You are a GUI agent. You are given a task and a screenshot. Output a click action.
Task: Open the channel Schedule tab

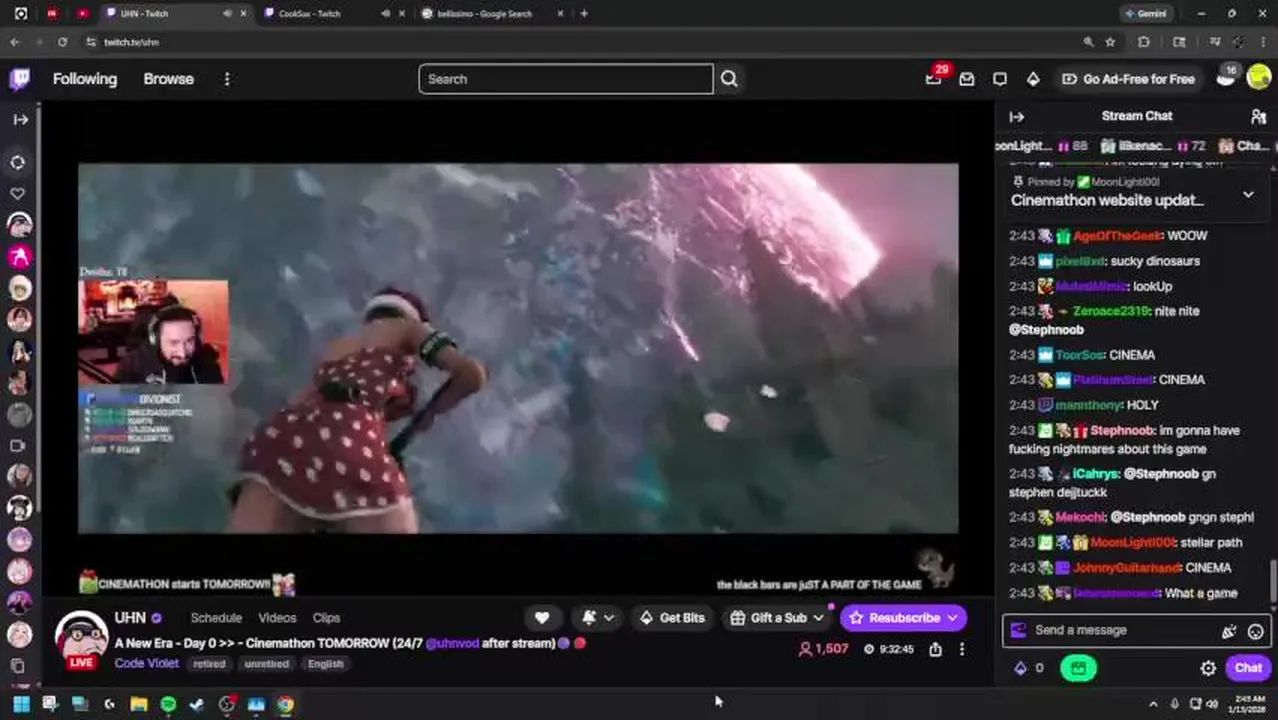pos(216,618)
